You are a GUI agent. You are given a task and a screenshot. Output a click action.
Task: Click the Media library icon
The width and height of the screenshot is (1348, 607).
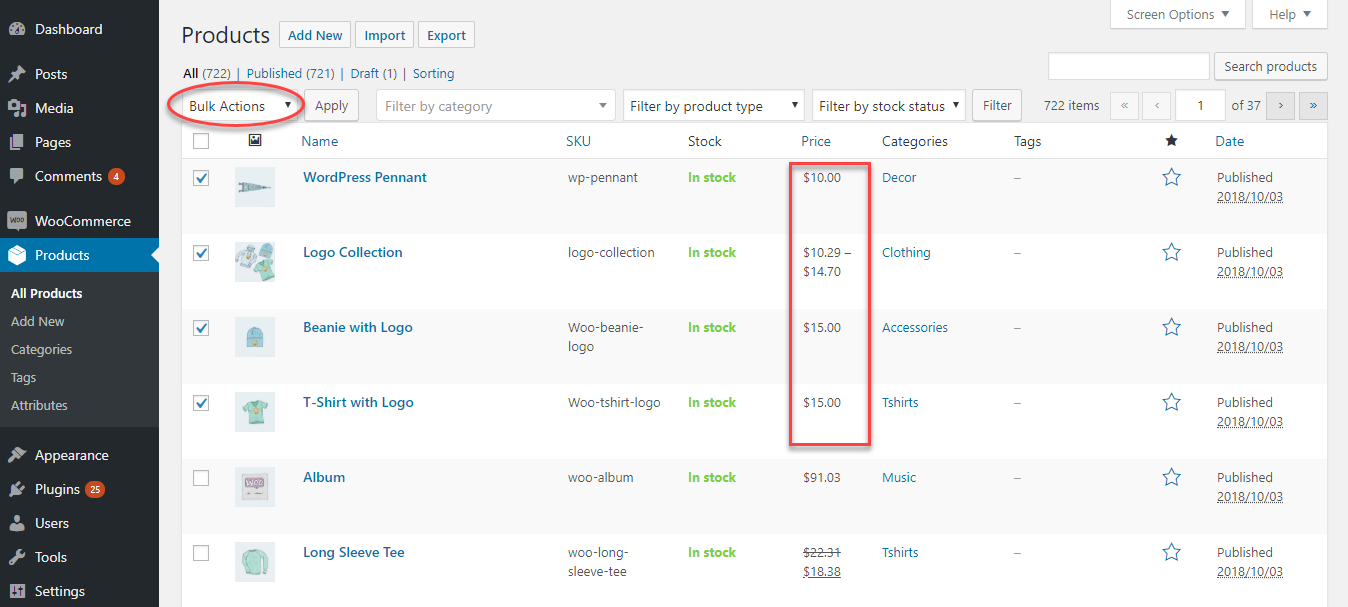tap(16, 108)
